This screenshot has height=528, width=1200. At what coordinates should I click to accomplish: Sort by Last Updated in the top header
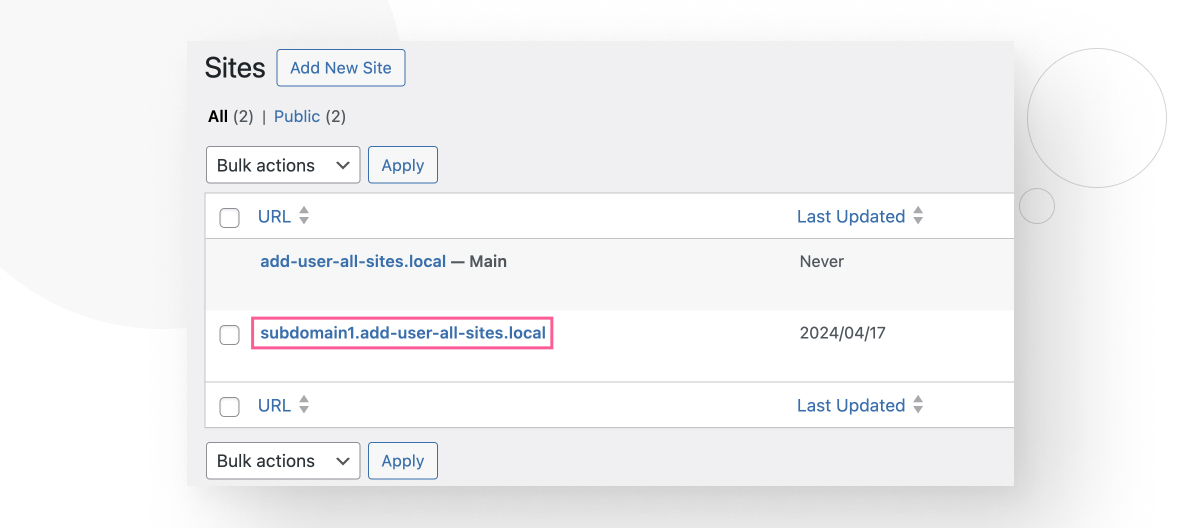coord(850,216)
